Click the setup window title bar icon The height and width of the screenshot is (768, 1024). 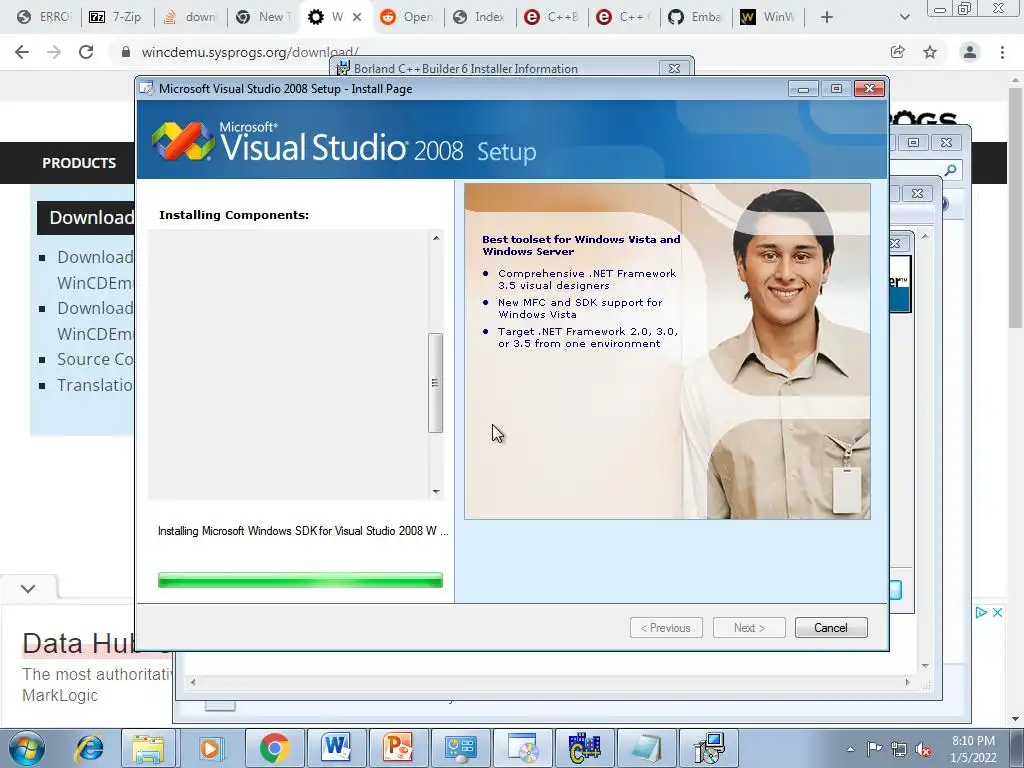147,88
